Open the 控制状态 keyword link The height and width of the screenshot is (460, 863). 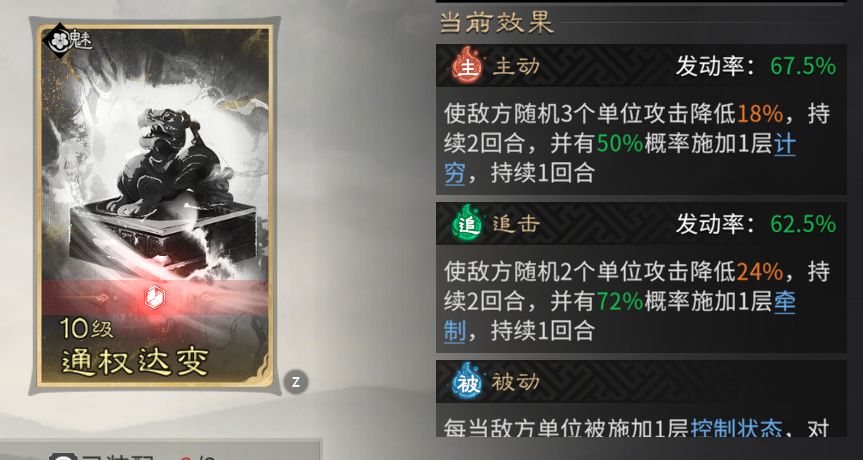pos(736,428)
